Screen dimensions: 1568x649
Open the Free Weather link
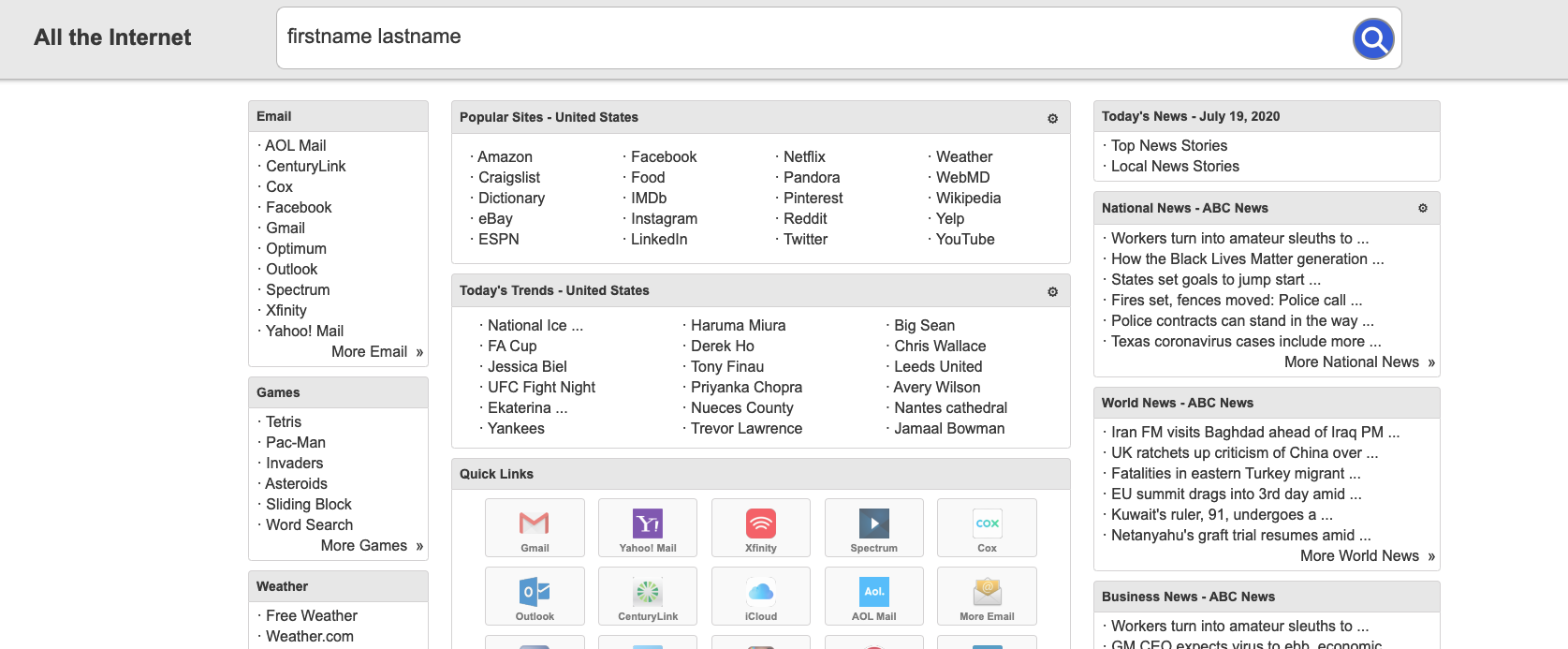pyautogui.click(x=312, y=616)
